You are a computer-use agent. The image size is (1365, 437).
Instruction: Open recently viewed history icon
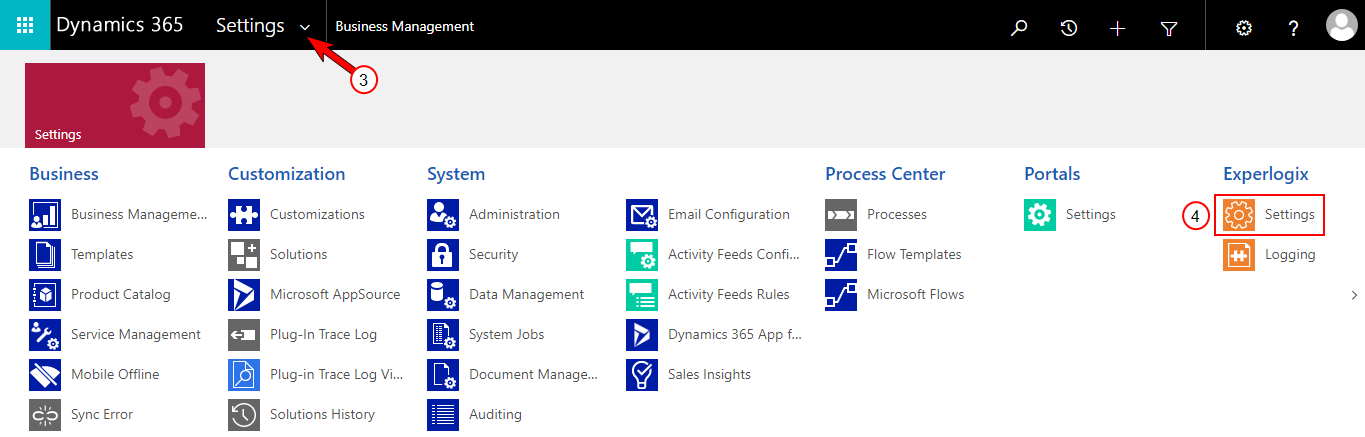1069,28
